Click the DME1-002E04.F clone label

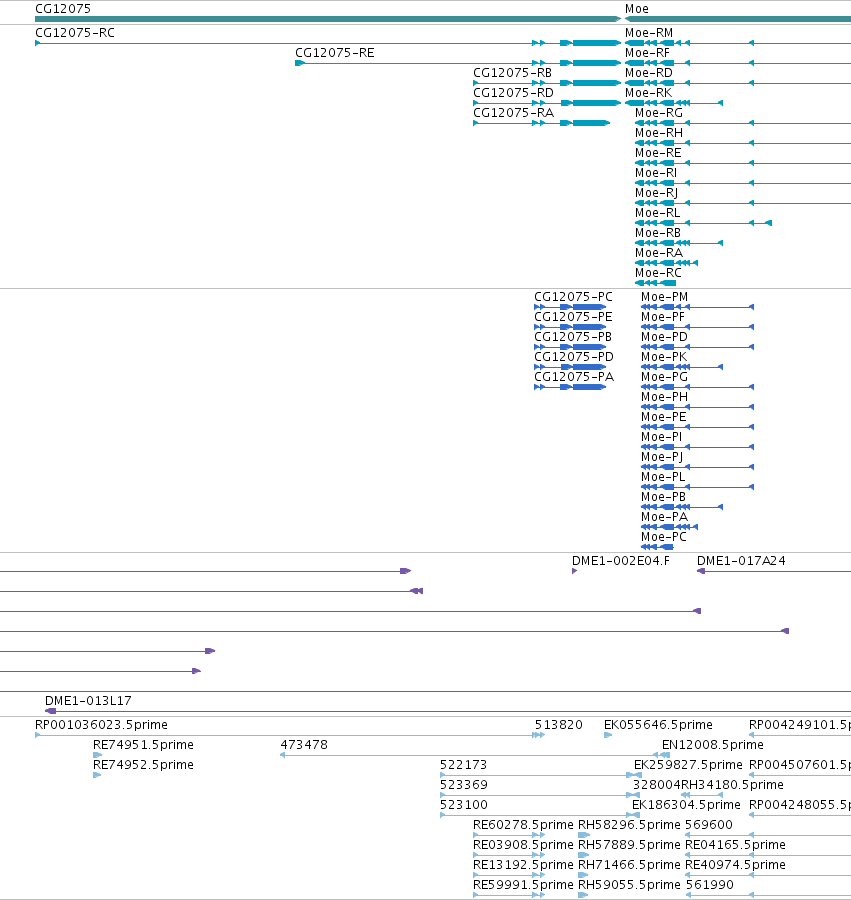pyautogui.click(x=621, y=561)
